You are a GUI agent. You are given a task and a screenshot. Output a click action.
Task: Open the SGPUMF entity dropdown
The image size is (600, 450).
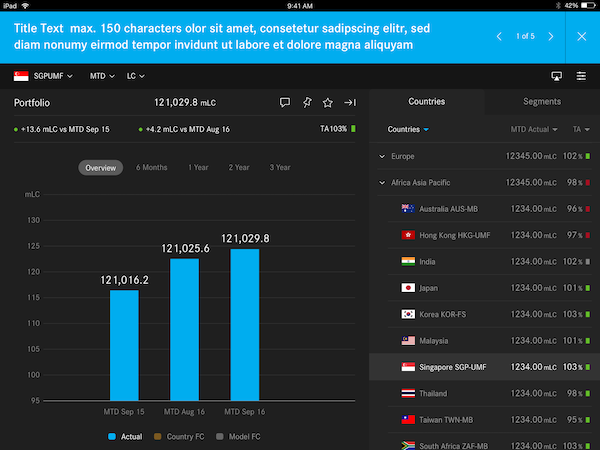point(53,76)
